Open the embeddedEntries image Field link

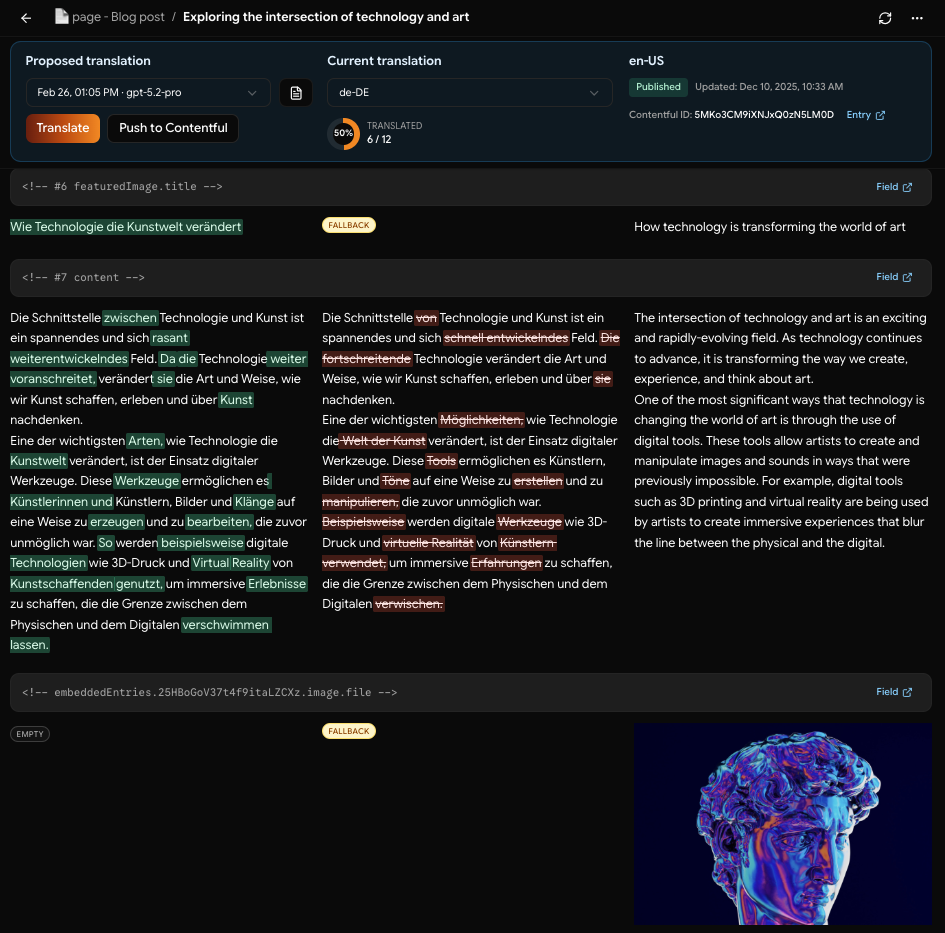pos(893,691)
